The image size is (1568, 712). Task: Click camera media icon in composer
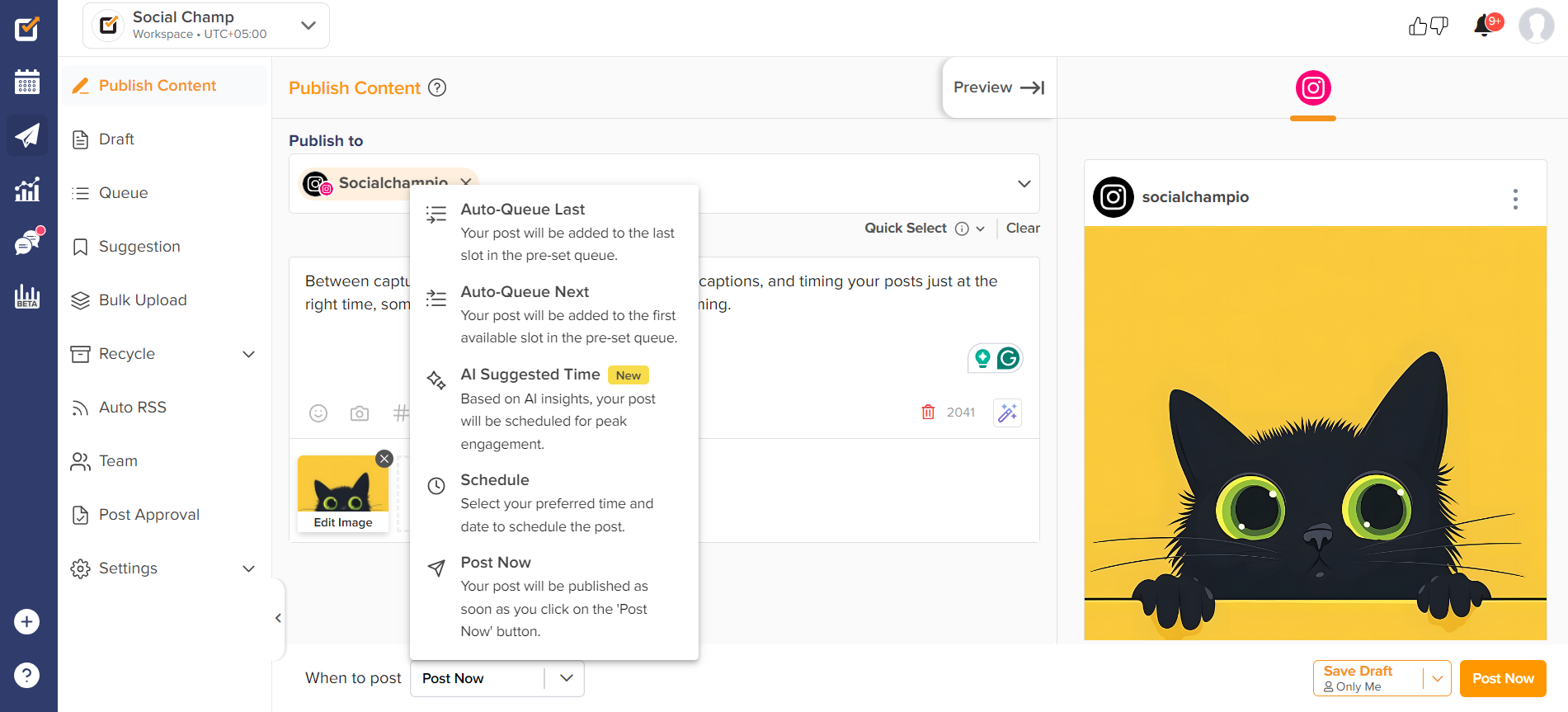[x=360, y=413]
